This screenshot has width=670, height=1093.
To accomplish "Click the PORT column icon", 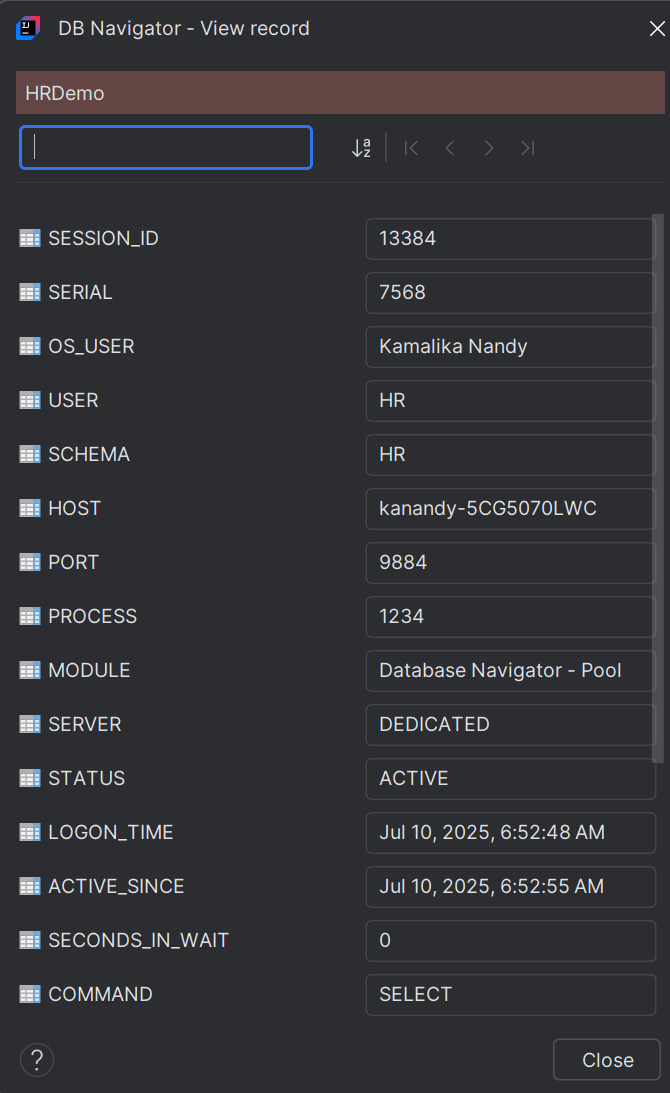I will [x=30, y=563].
